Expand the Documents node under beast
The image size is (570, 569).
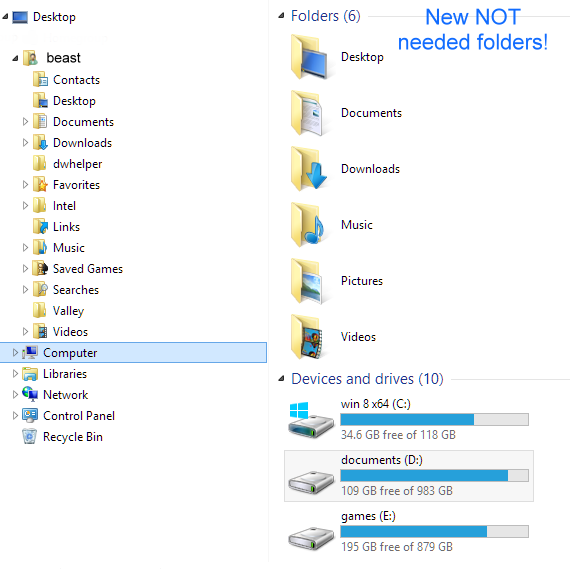25,121
